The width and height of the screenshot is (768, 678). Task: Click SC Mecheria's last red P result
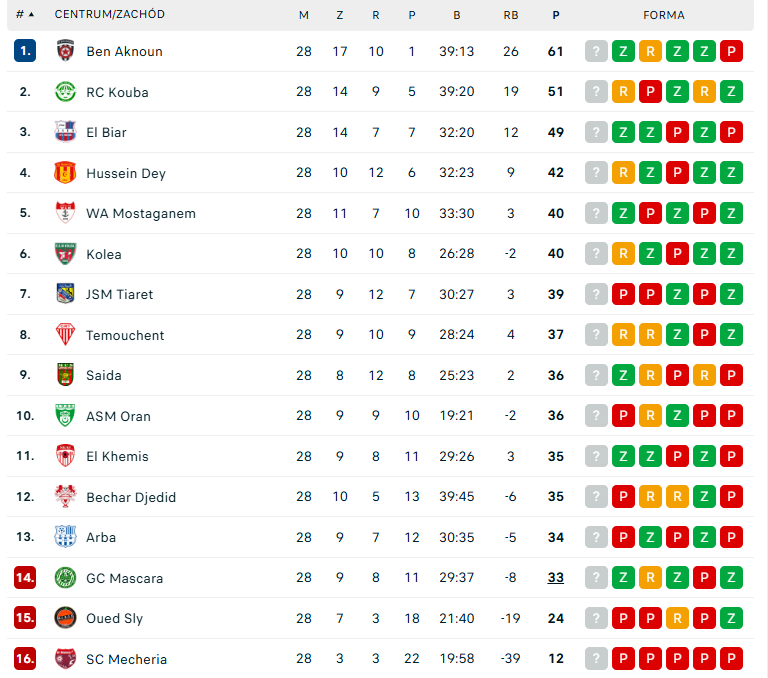pos(731,658)
